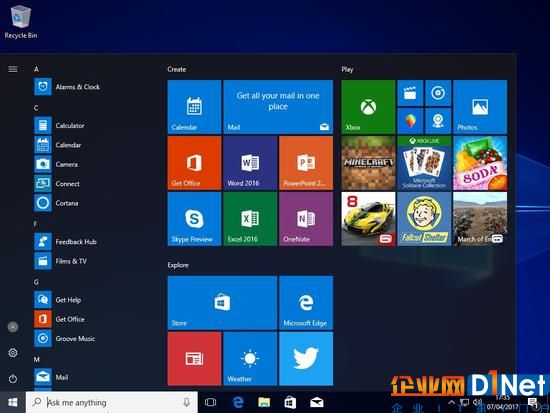Open the small Paint 3D tile
Image resolution: width=550 pixels, height=413 pixels.
[410, 121]
